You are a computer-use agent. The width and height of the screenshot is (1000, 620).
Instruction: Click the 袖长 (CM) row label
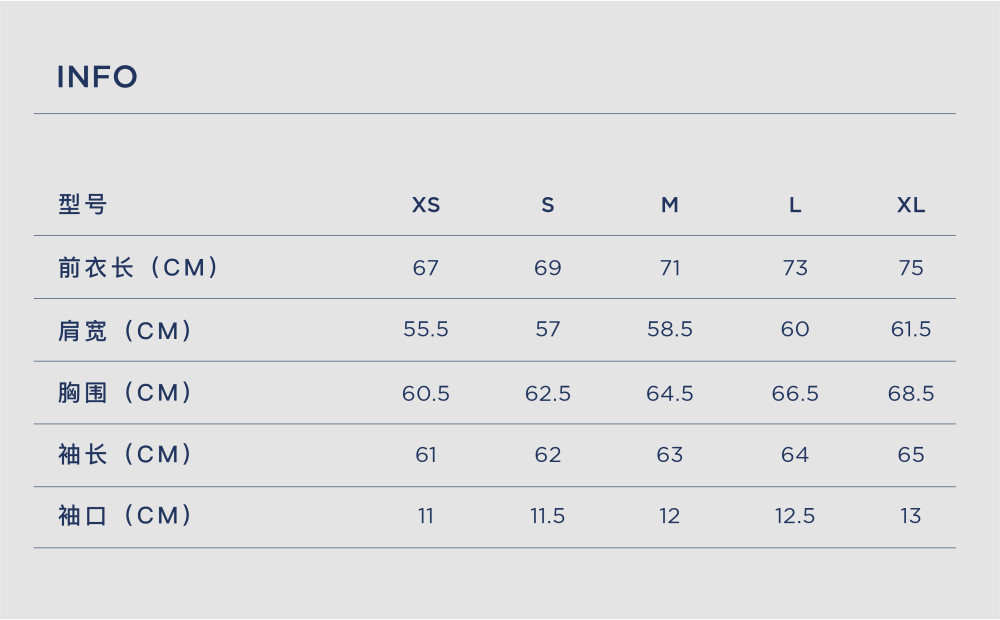(125, 454)
